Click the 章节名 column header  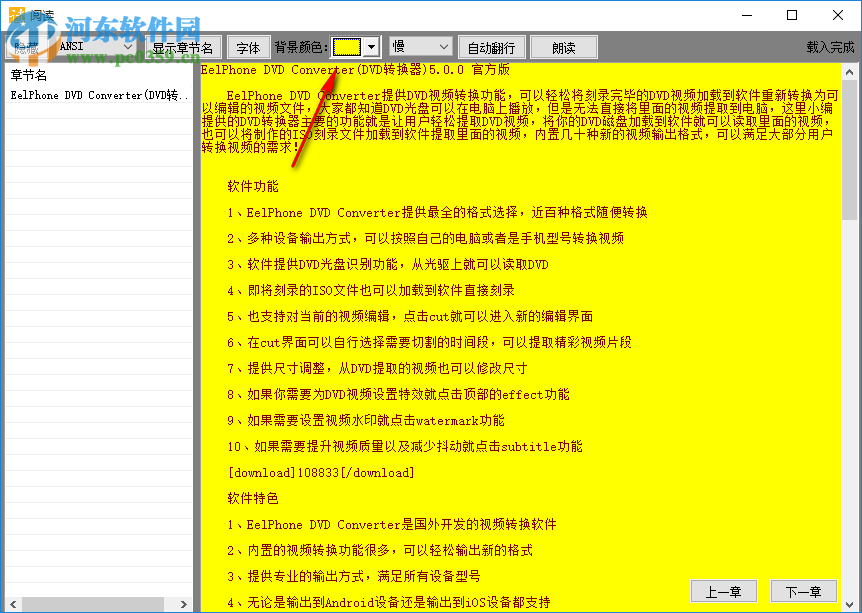[x=100, y=75]
